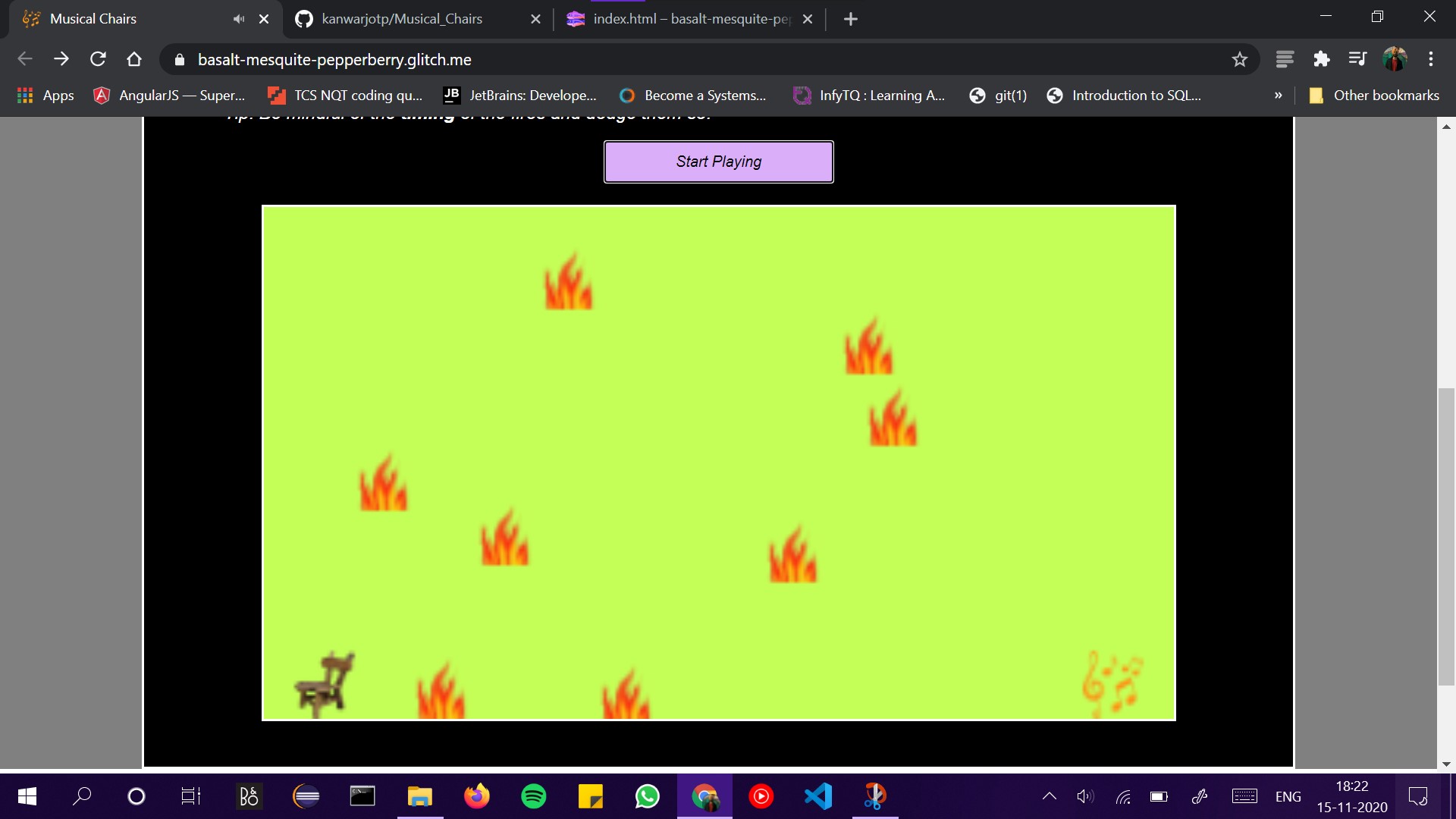Click the orange music notes icon
Image resolution: width=1456 pixels, height=819 pixels.
pyautogui.click(x=1112, y=684)
